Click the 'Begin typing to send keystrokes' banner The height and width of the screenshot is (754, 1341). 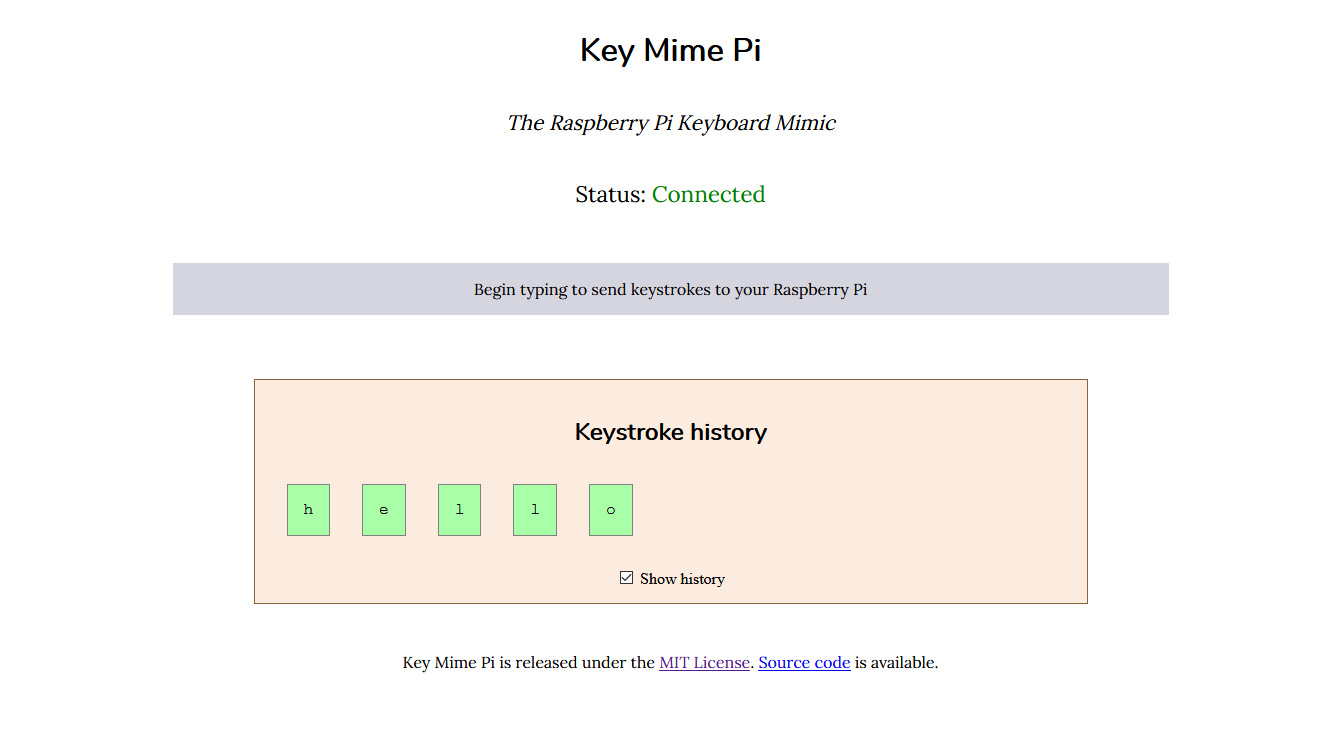click(x=670, y=289)
